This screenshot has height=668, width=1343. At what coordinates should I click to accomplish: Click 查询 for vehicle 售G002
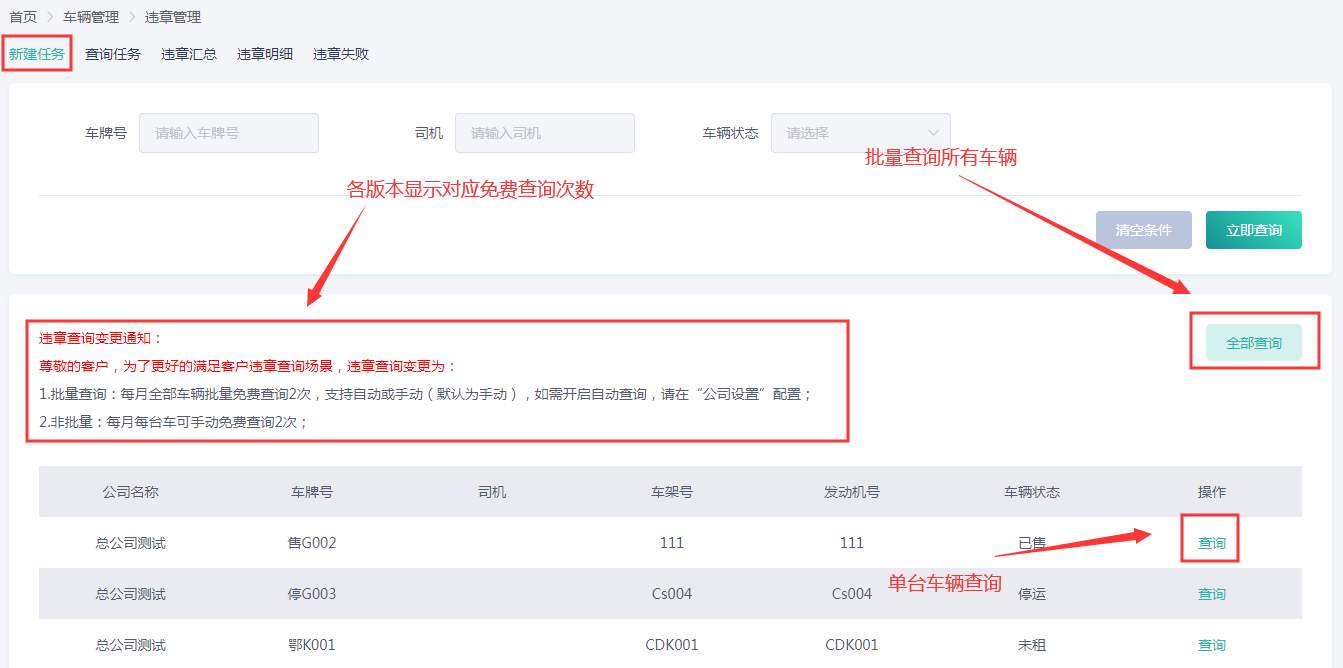click(1212, 543)
